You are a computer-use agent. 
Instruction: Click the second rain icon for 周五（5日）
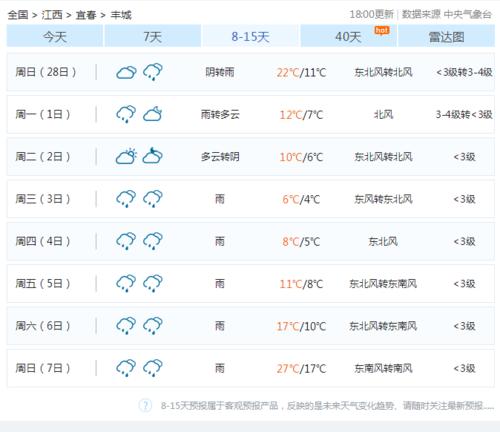click(x=153, y=283)
